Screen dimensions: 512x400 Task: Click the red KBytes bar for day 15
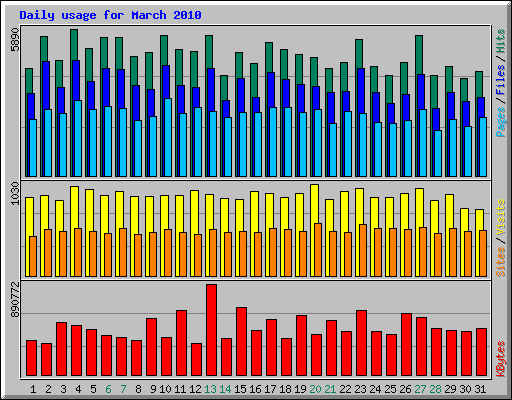point(241,342)
